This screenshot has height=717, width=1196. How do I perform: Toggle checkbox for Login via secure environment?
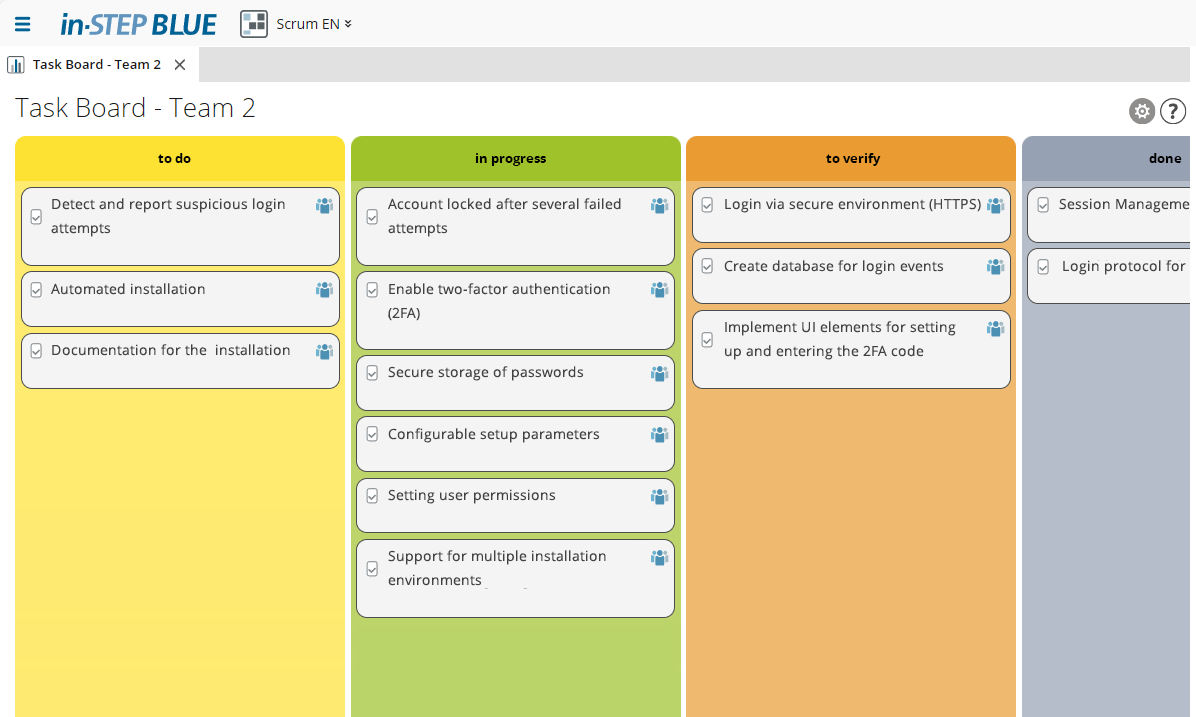707,205
